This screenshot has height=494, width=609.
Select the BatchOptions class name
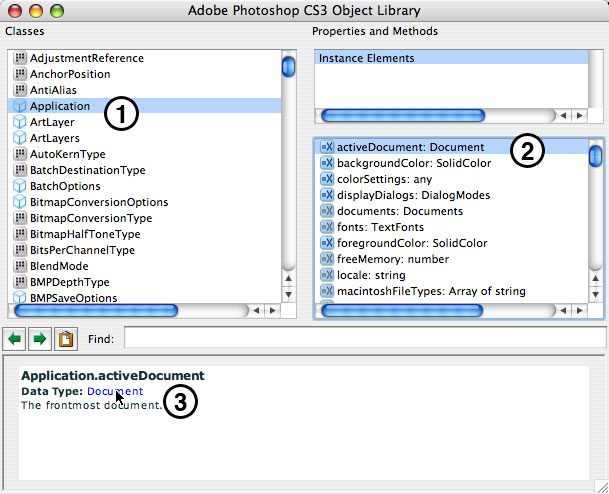65,186
